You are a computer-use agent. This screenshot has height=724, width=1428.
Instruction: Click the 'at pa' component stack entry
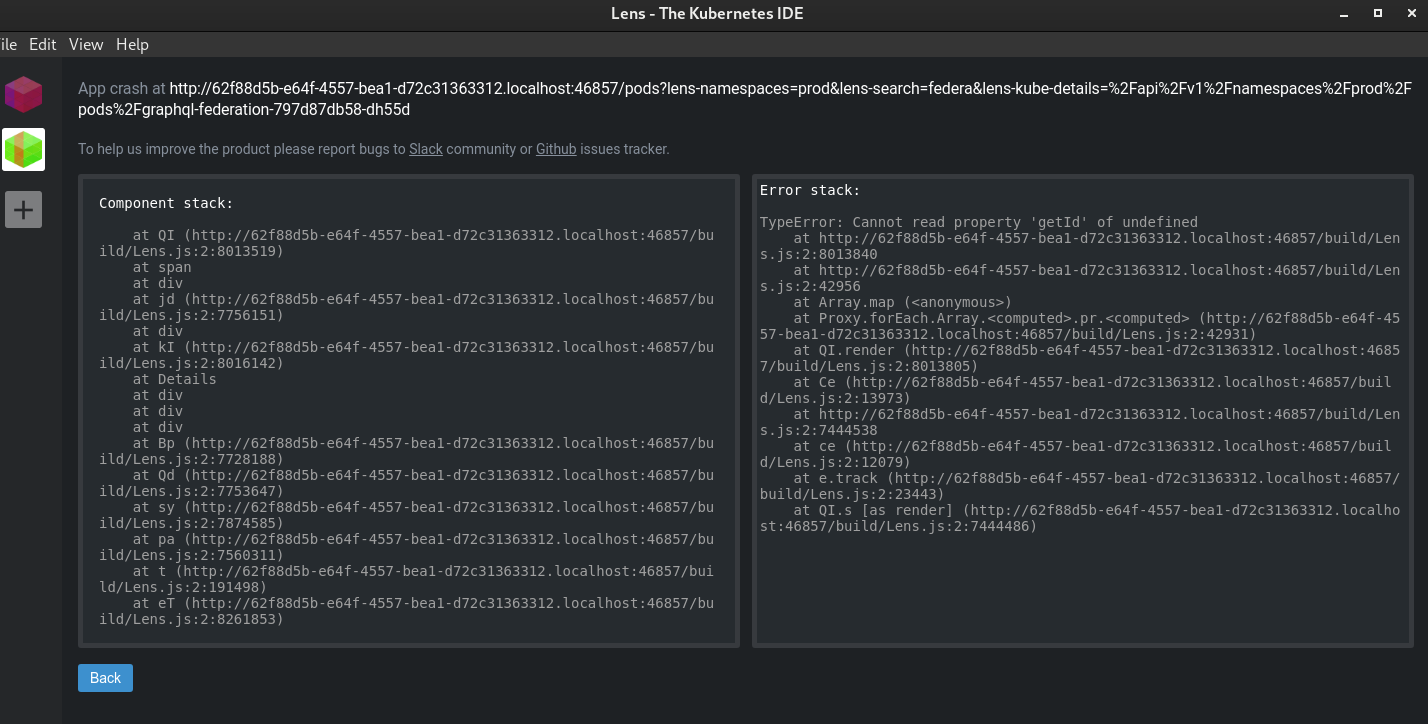coord(407,547)
